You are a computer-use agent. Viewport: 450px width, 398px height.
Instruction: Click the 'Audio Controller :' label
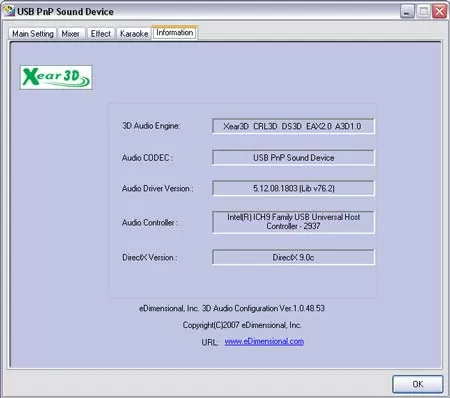[x=150, y=222]
